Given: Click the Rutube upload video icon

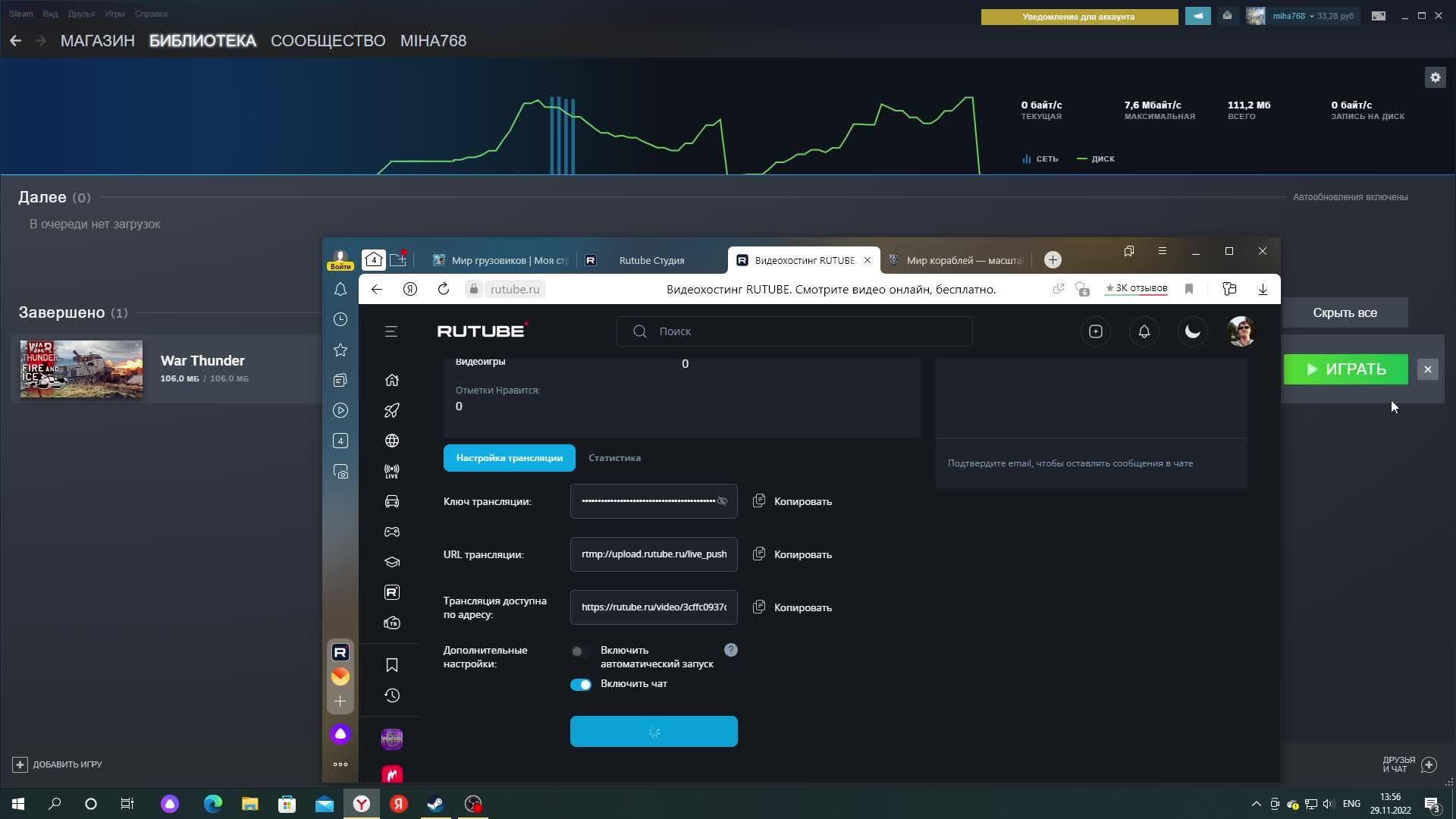Looking at the screenshot, I should [x=1095, y=331].
